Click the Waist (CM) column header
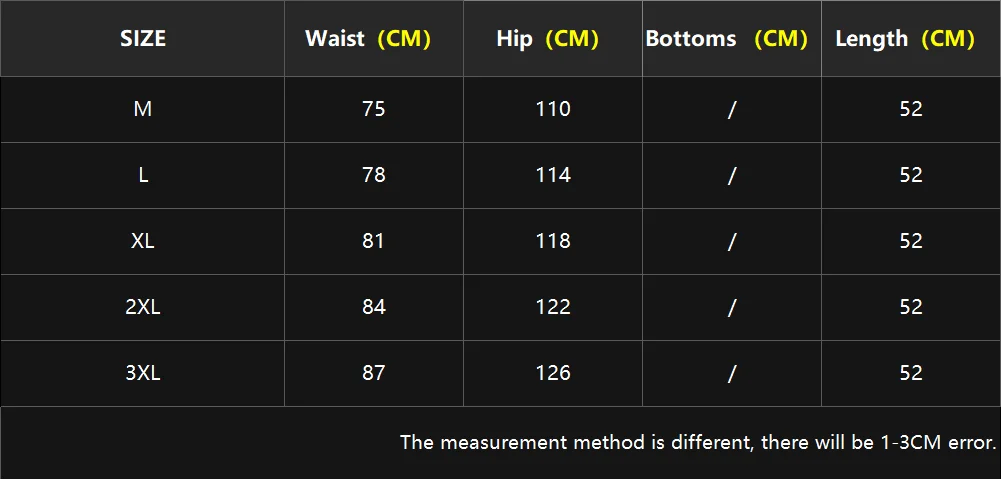Viewport: 1001px width, 480px height. (x=367, y=39)
